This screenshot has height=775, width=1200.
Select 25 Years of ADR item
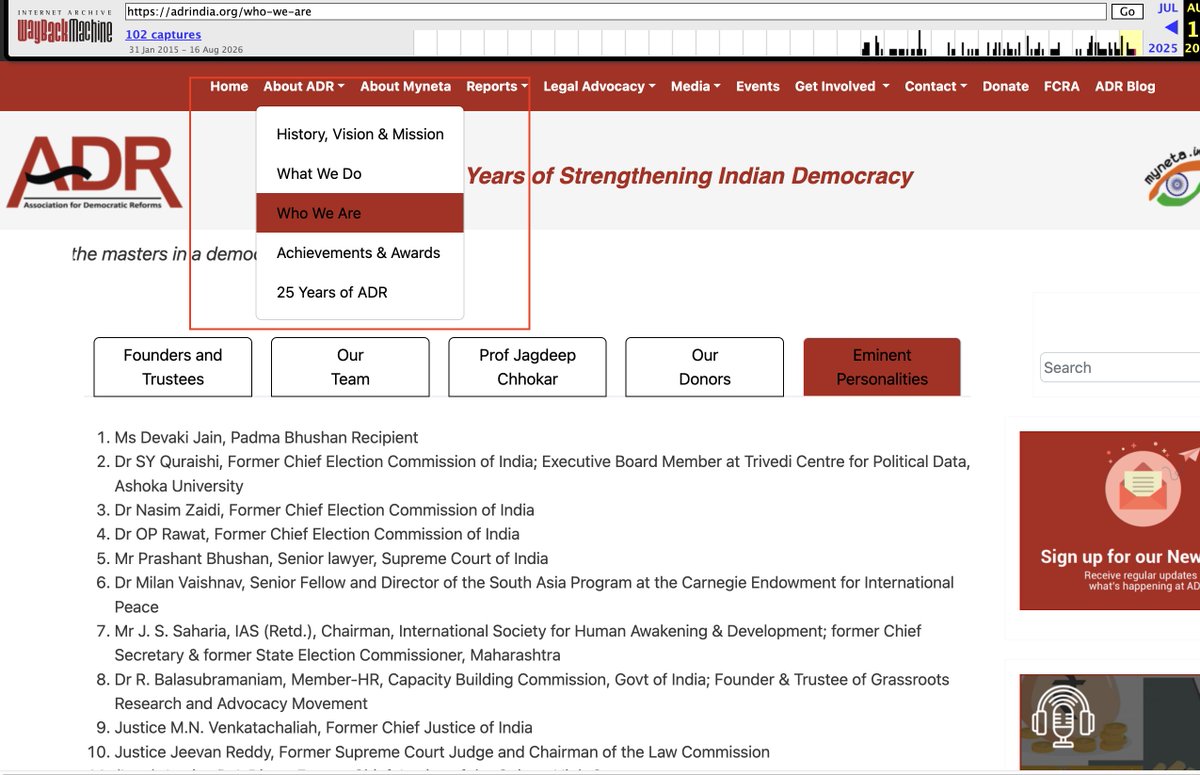[x=360, y=292]
